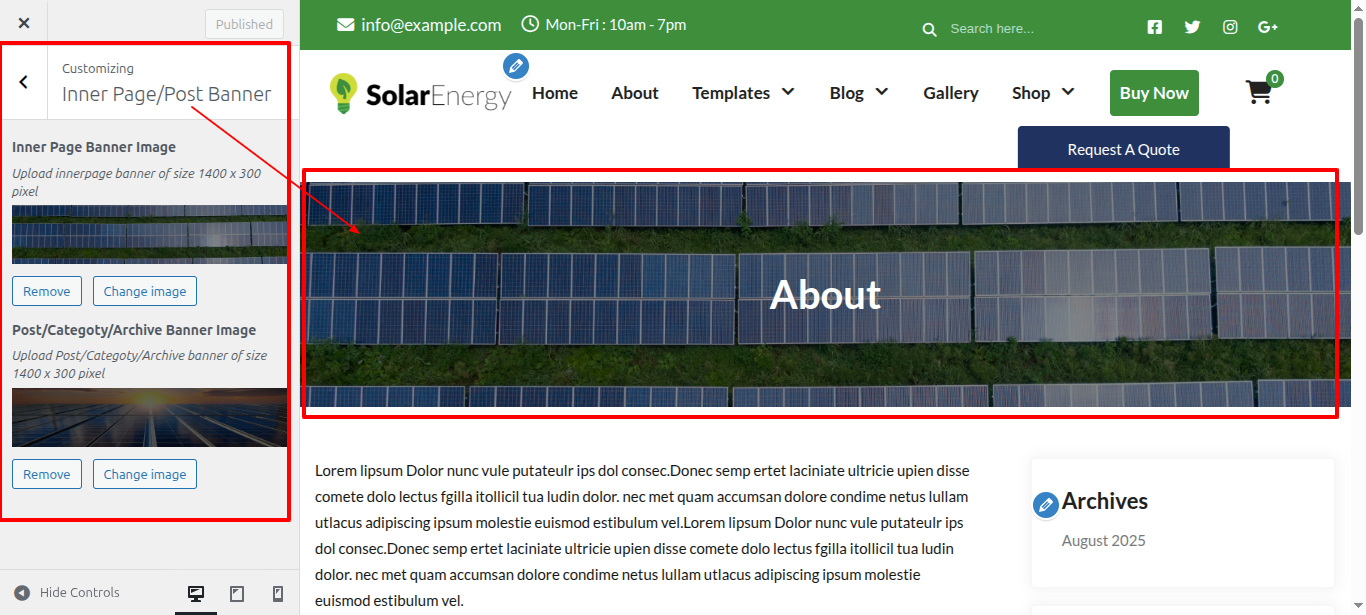Open the Instagram social icon
The width and height of the screenshot is (1366, 615).
[x=1230, y=27]
